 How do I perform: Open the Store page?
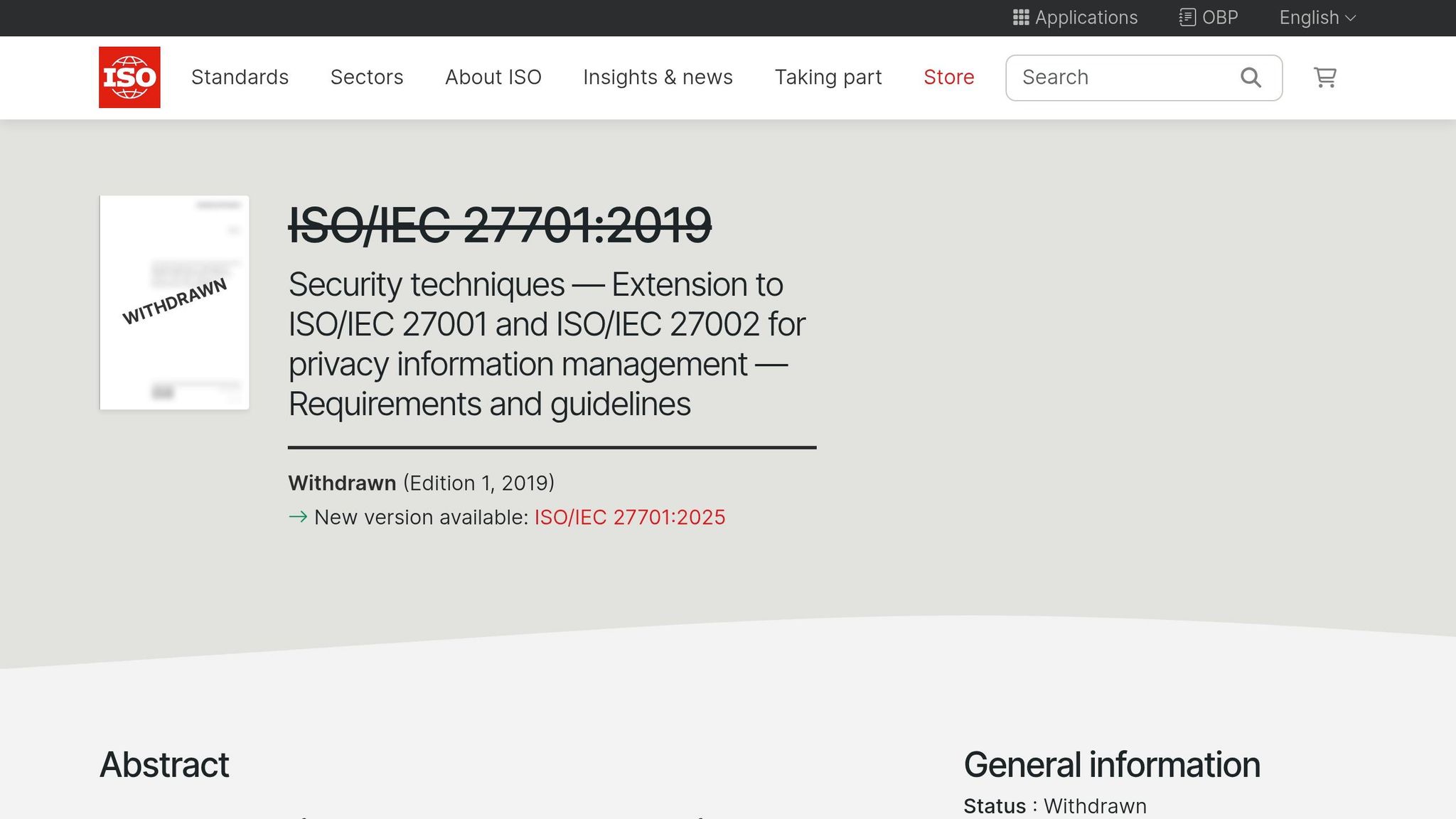pos(948,77)
